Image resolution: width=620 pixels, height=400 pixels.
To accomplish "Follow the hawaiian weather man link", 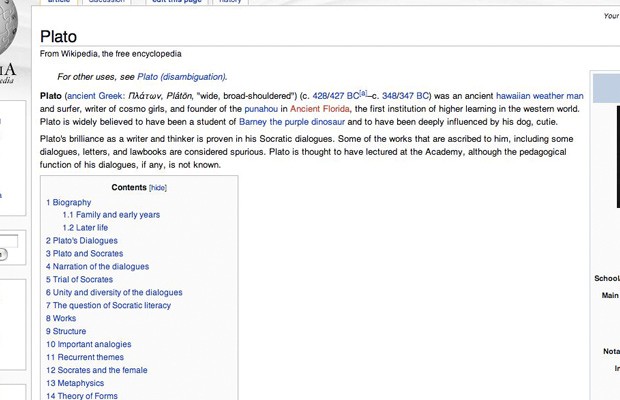I will click(x=540, y=96).
